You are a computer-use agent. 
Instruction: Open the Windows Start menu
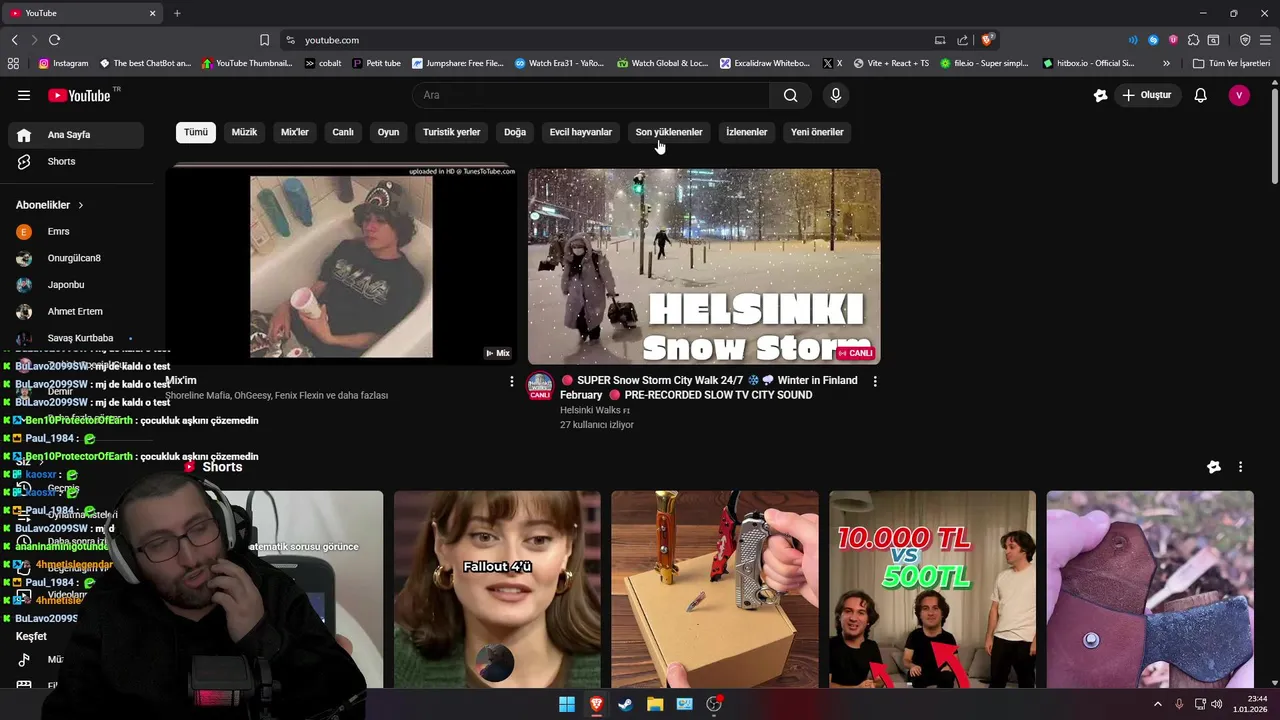(567, 704)
